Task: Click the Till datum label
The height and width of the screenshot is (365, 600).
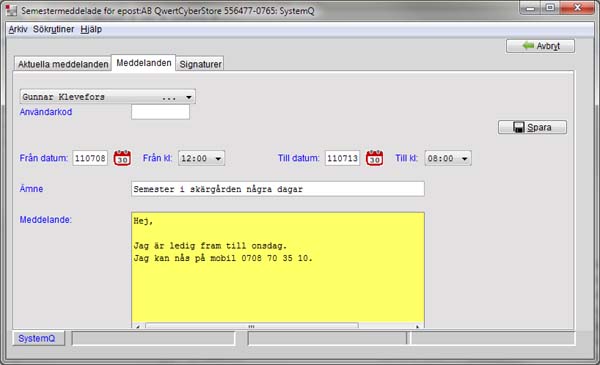Action: point(298,158)
